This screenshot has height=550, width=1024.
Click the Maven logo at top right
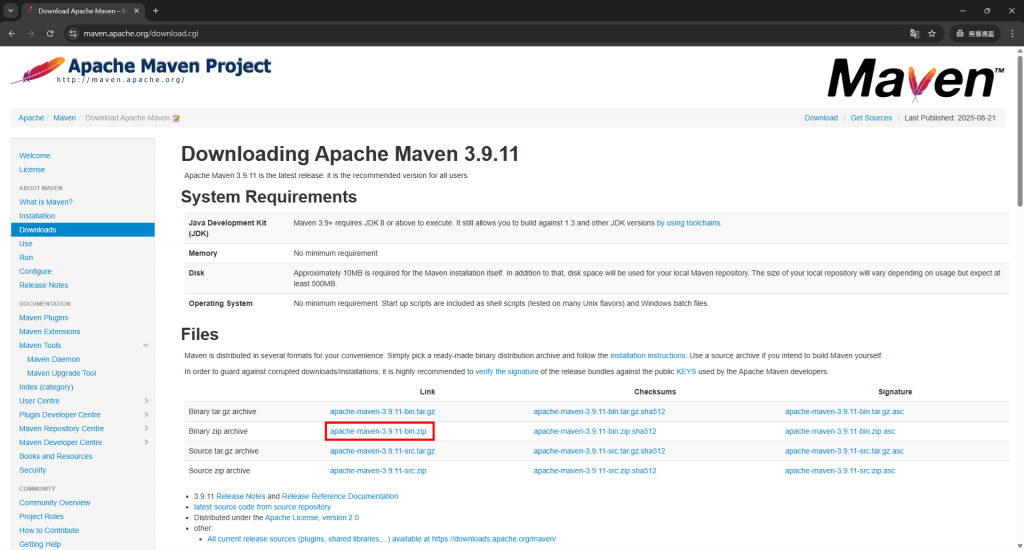915,79
